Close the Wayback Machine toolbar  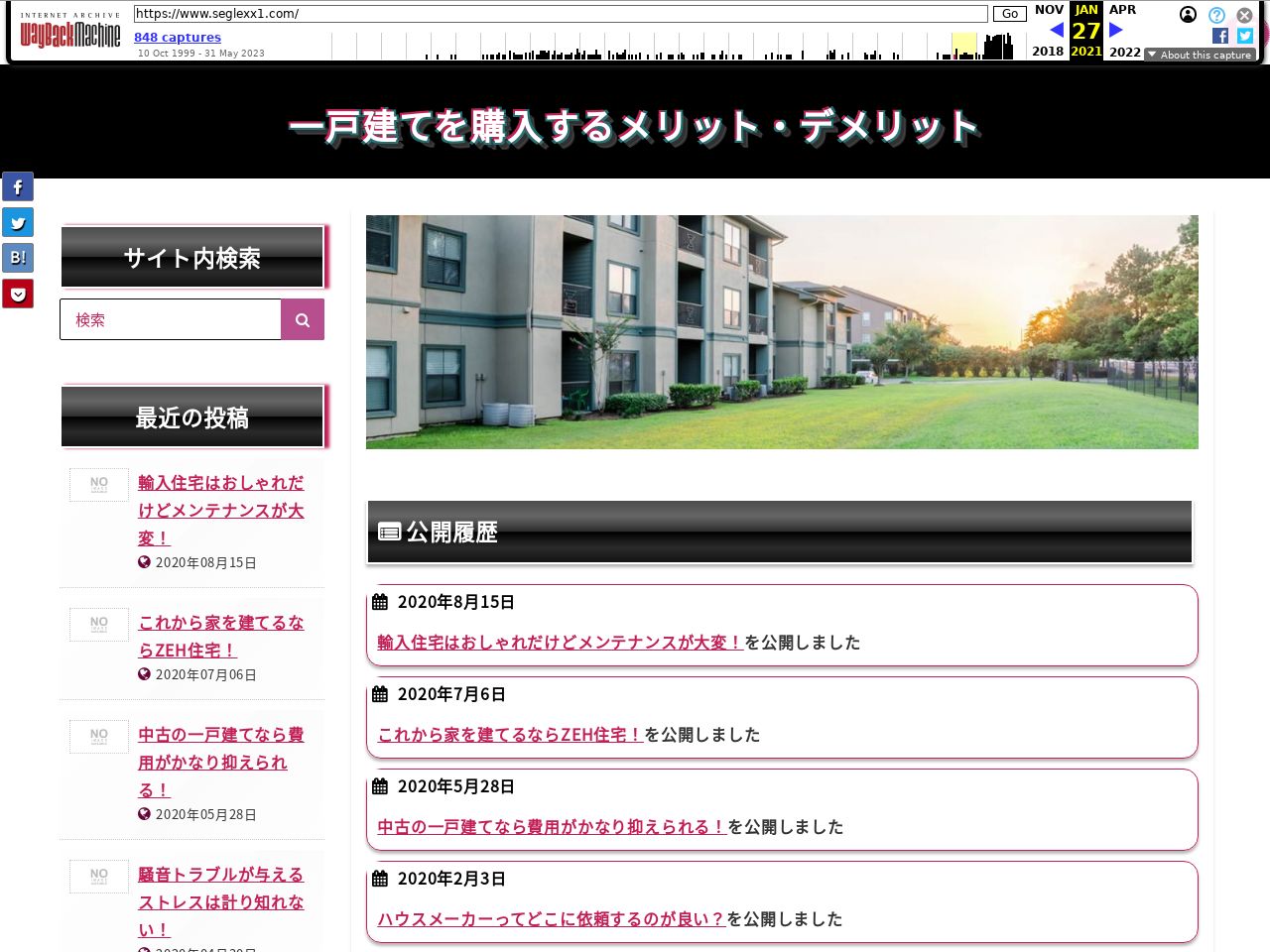(1244, 15)
